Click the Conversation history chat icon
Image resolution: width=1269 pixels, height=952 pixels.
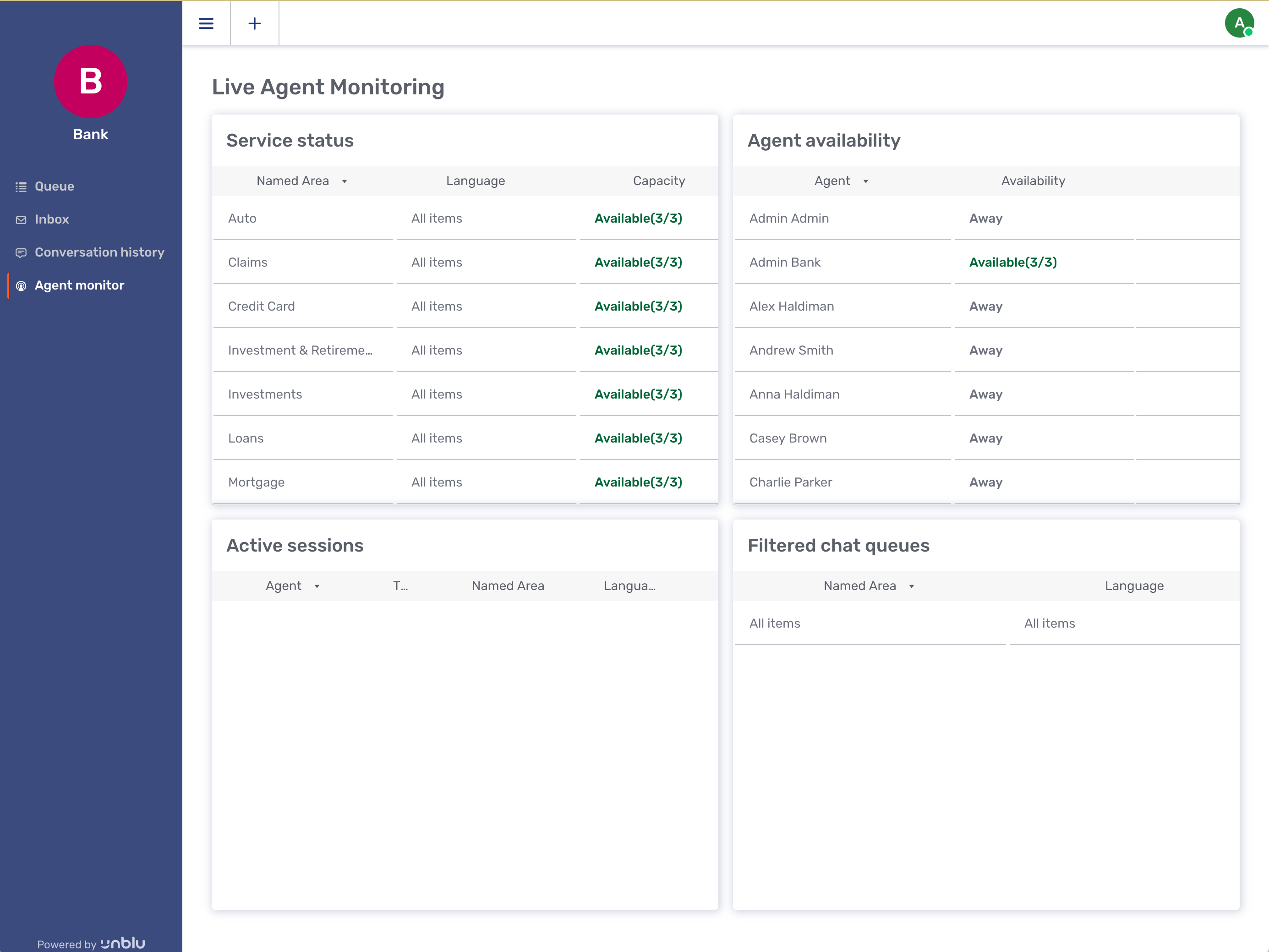21,252
